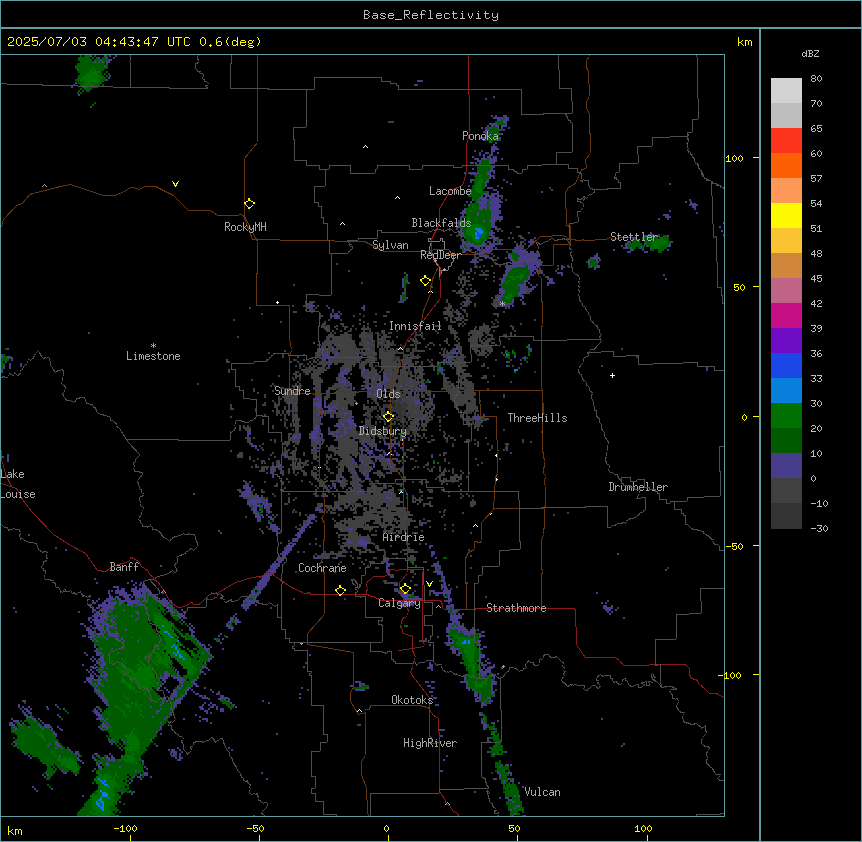Click the RockyMH label
The height and width of the screenshot is (842, 862).
[245, 227]
